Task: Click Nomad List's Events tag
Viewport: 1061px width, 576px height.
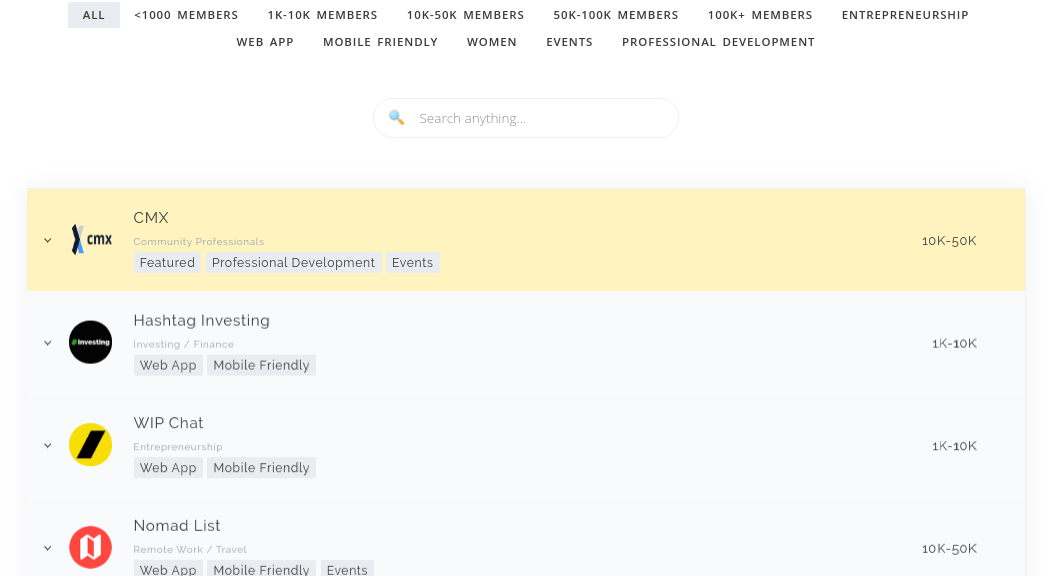Action: coord(347,569)
